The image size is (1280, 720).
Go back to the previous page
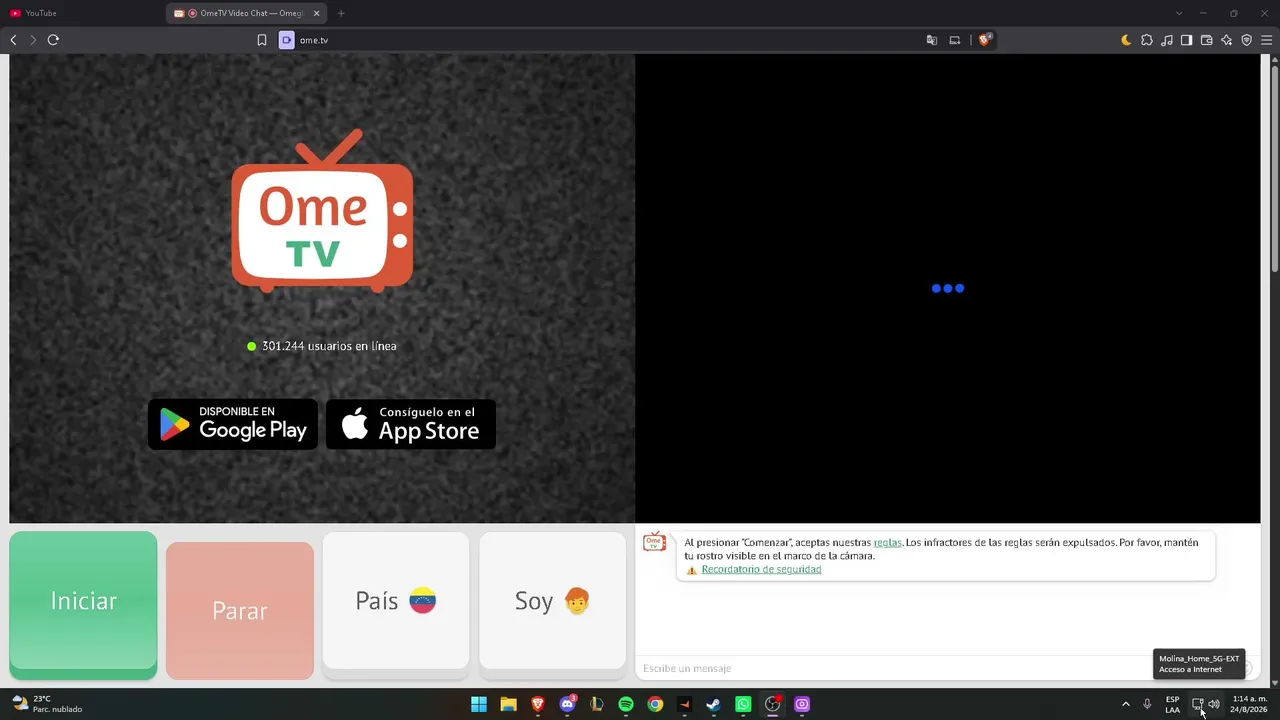[x=13, y=40]
